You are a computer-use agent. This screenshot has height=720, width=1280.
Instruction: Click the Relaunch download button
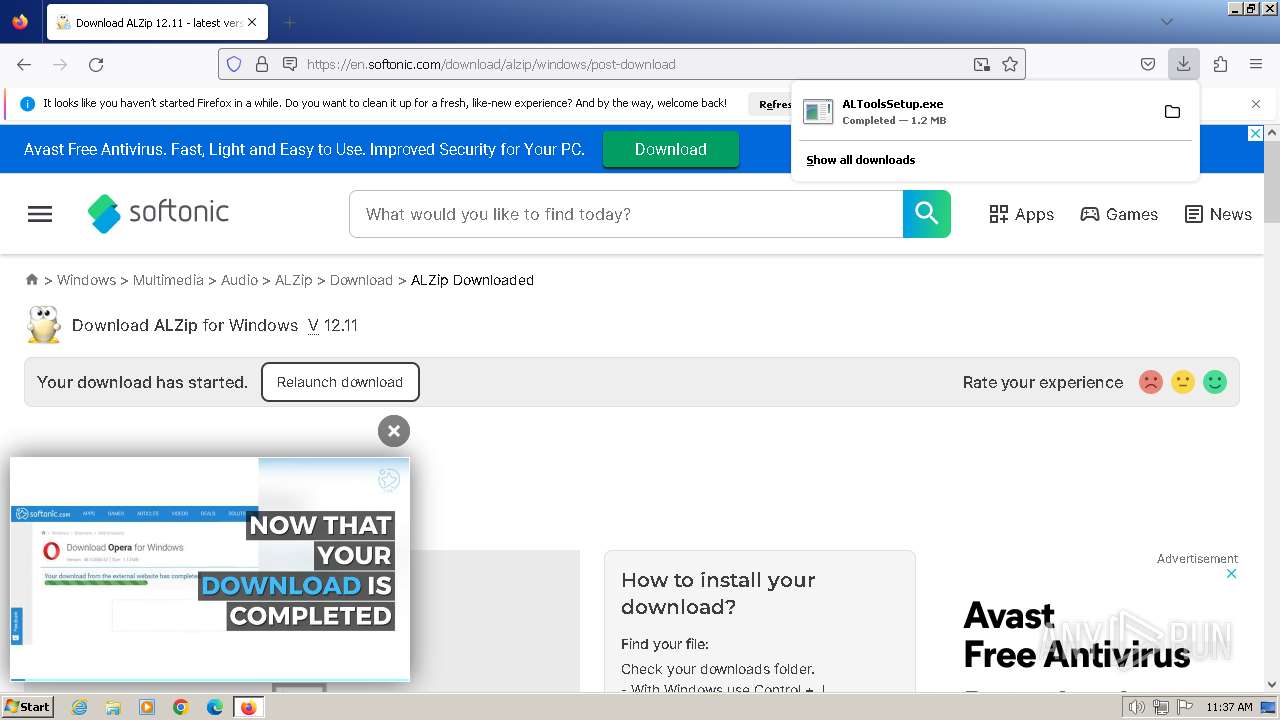tap(340, 382)
